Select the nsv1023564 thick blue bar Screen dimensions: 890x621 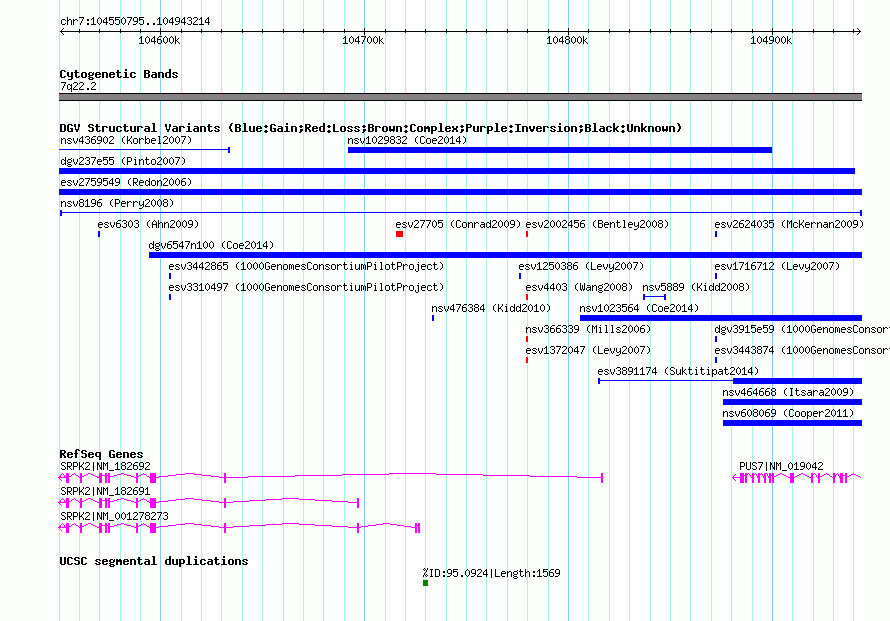tap(721, 318)
